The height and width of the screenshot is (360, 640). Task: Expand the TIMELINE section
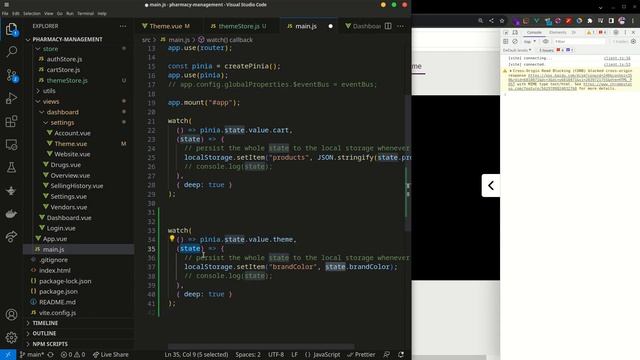[x=45, y=323]
